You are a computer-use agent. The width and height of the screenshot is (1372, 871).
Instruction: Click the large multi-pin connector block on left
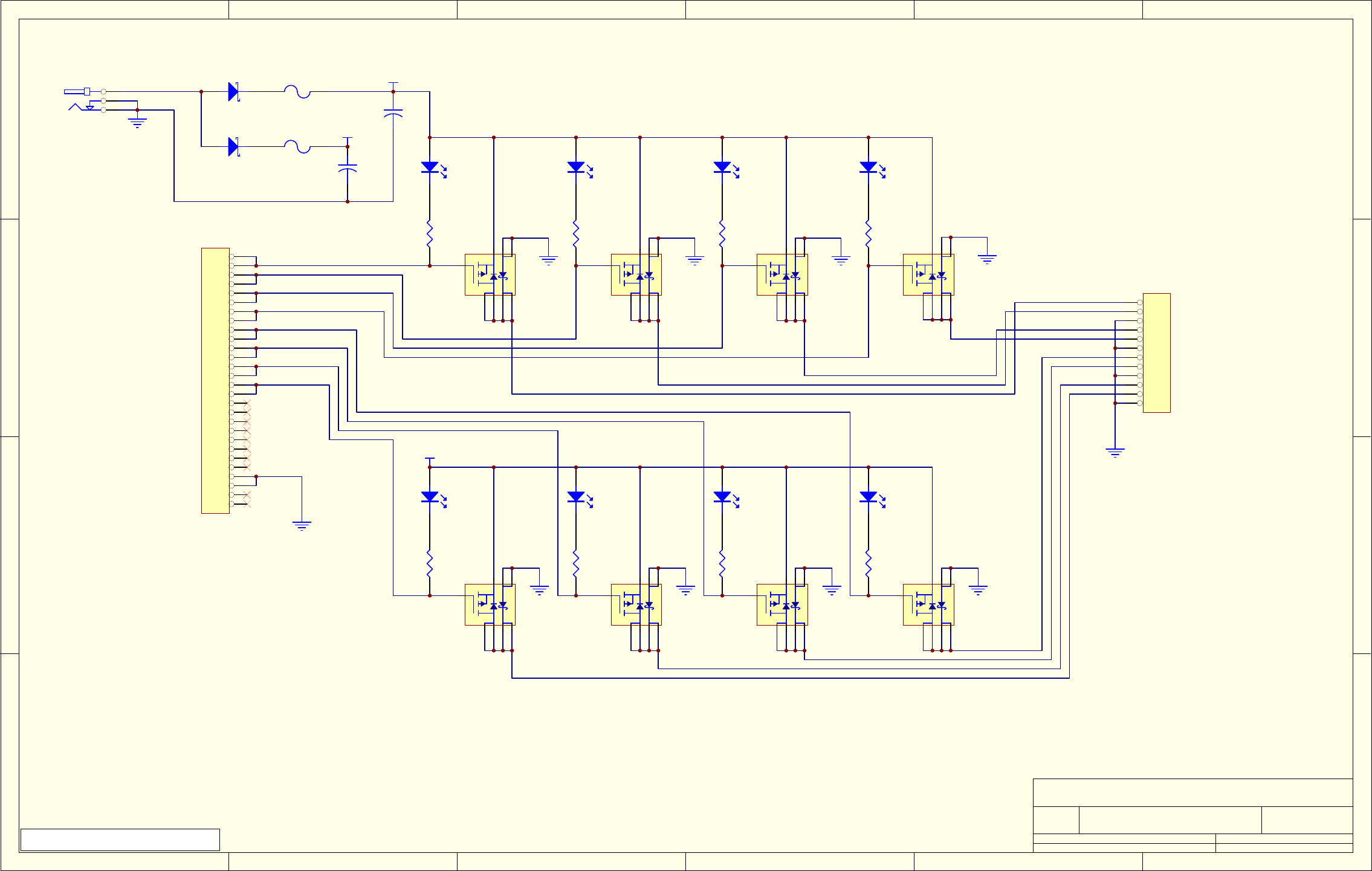(x=215, y=381)
